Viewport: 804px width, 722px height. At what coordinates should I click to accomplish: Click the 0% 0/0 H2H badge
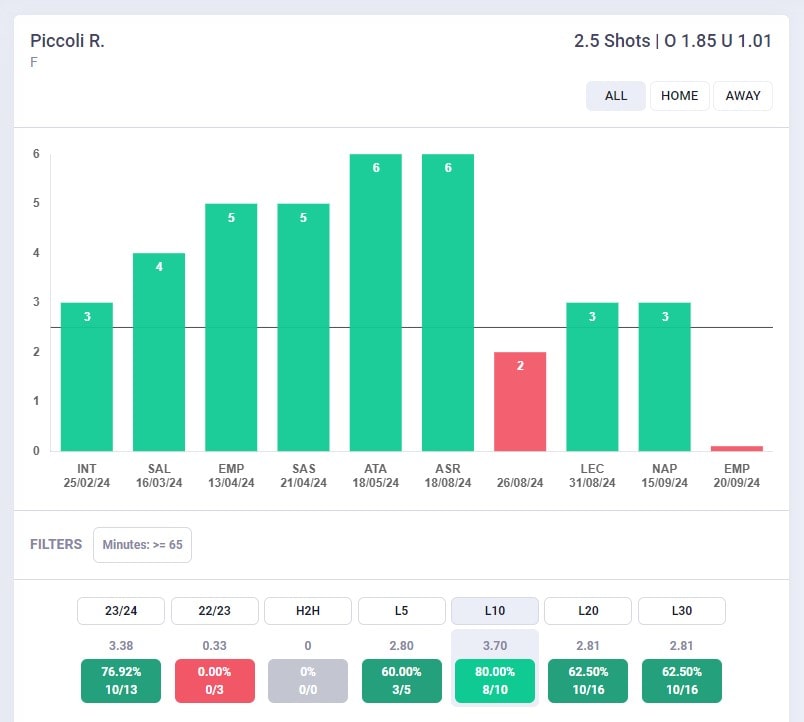click(308, 680)
